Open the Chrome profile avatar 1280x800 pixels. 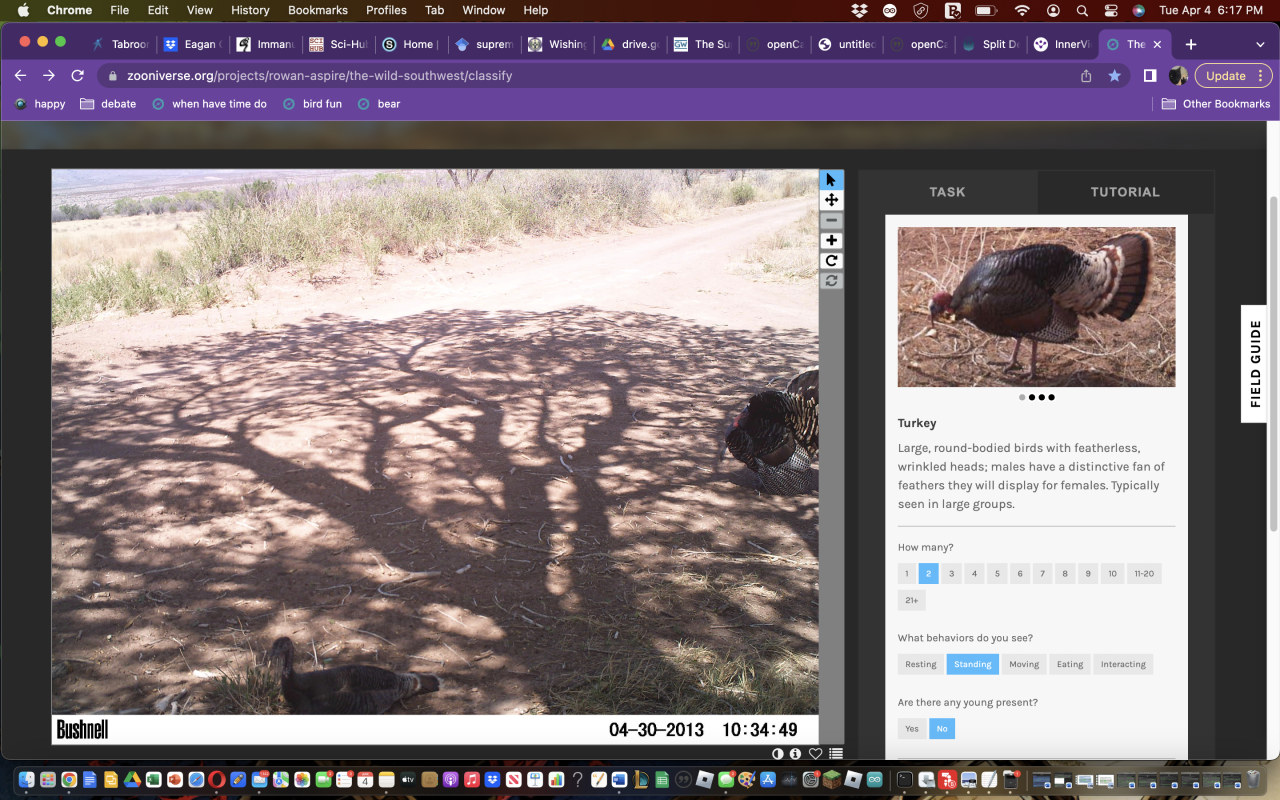(x=1178, y=76)
